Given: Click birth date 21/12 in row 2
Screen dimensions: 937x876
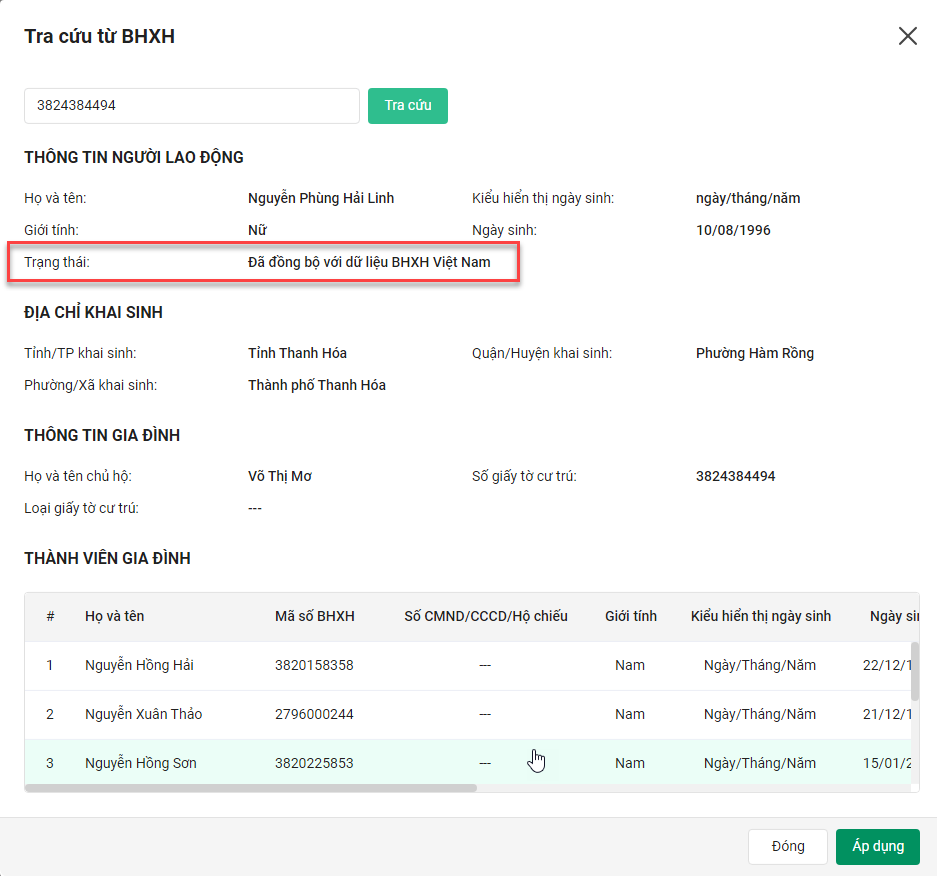Looking at the screenshot, I should pos(887,714).
